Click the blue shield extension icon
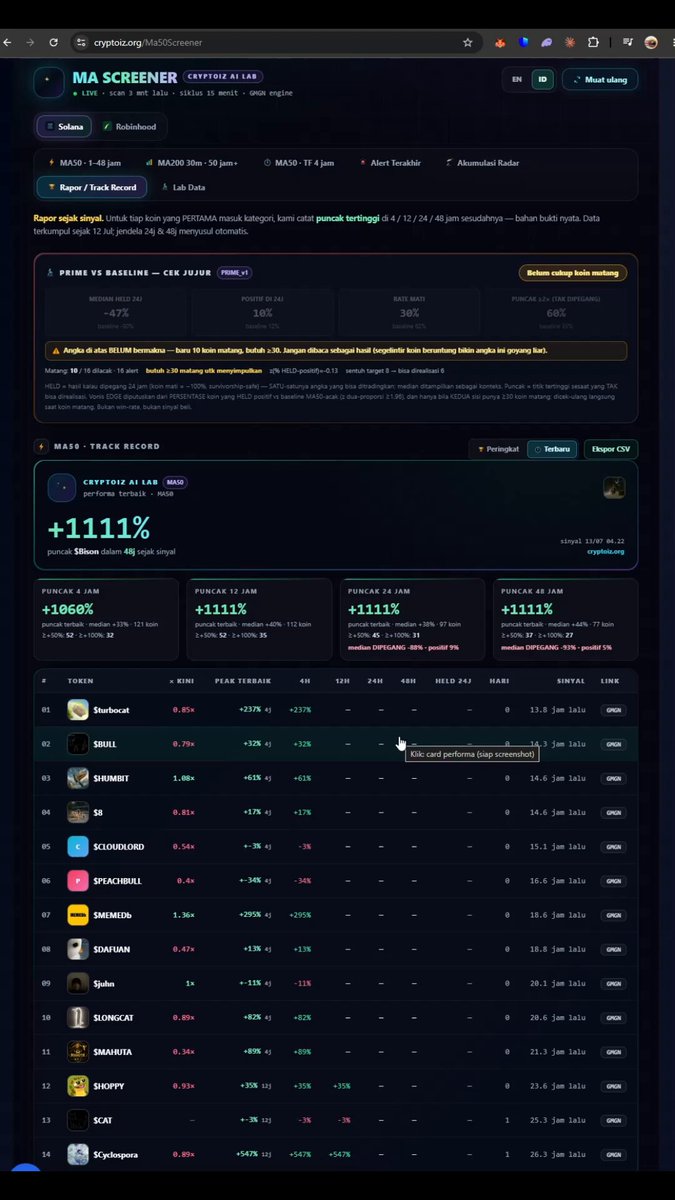This screenshot has height=1200, width=675. click(524, 43)
